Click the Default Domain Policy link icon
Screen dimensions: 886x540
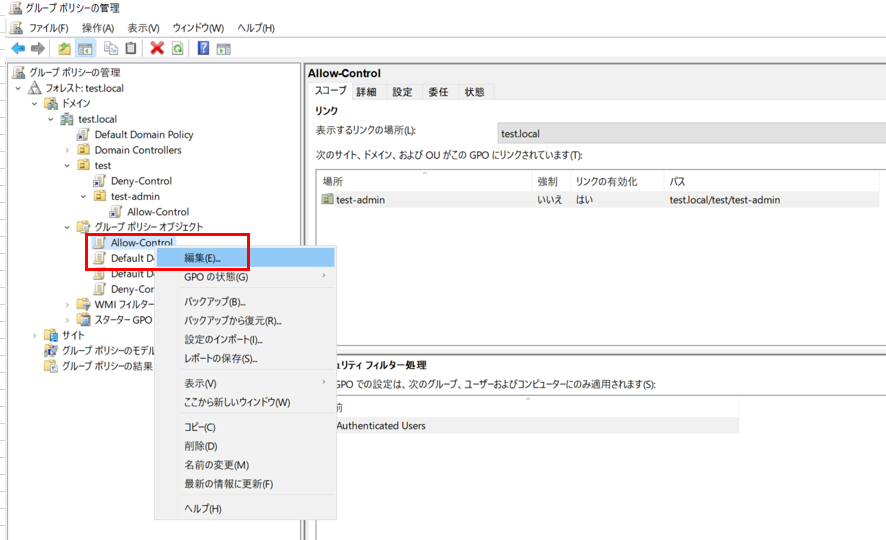pos(84,134)
